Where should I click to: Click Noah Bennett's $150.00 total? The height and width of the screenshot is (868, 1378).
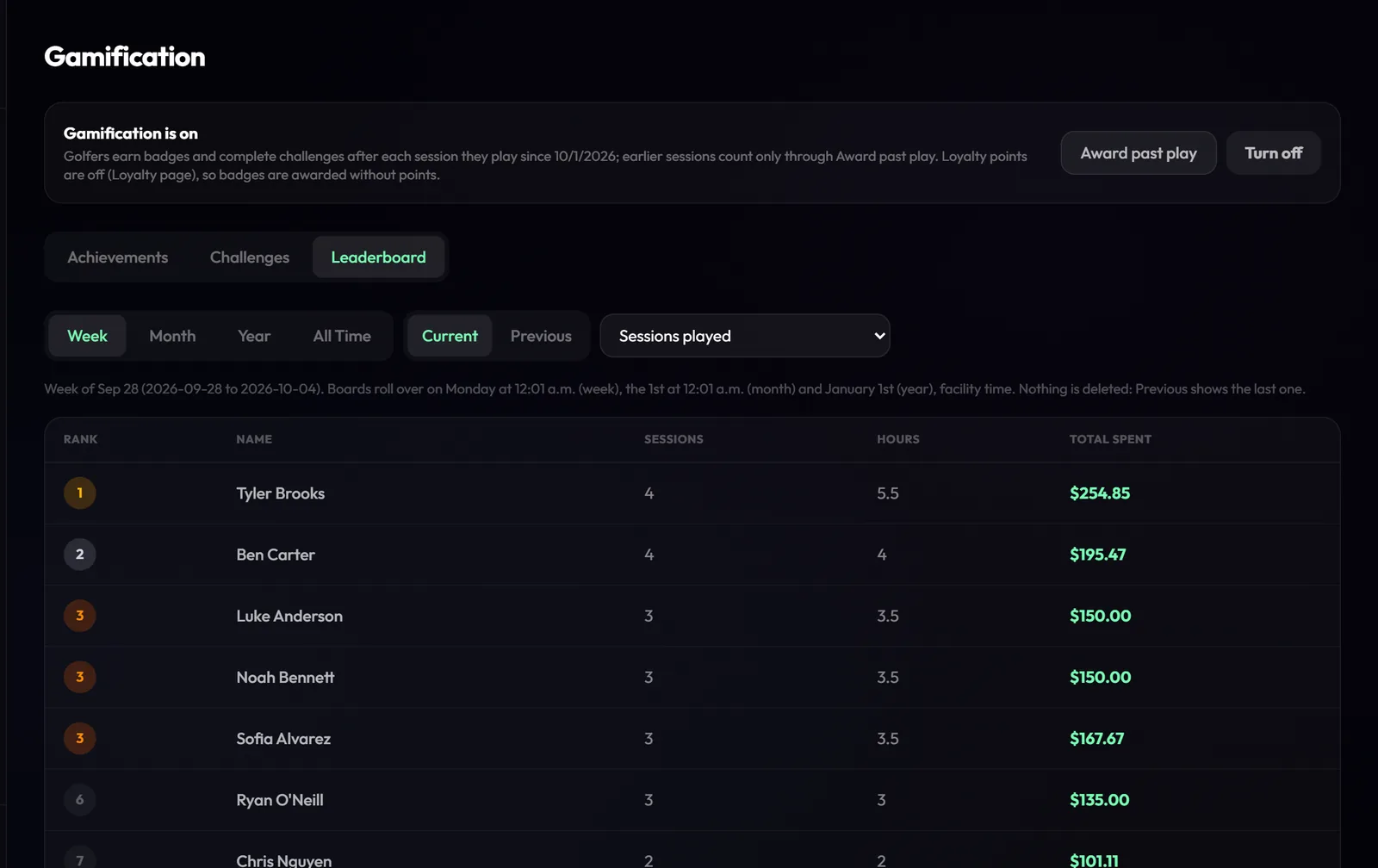(1101, 677)
